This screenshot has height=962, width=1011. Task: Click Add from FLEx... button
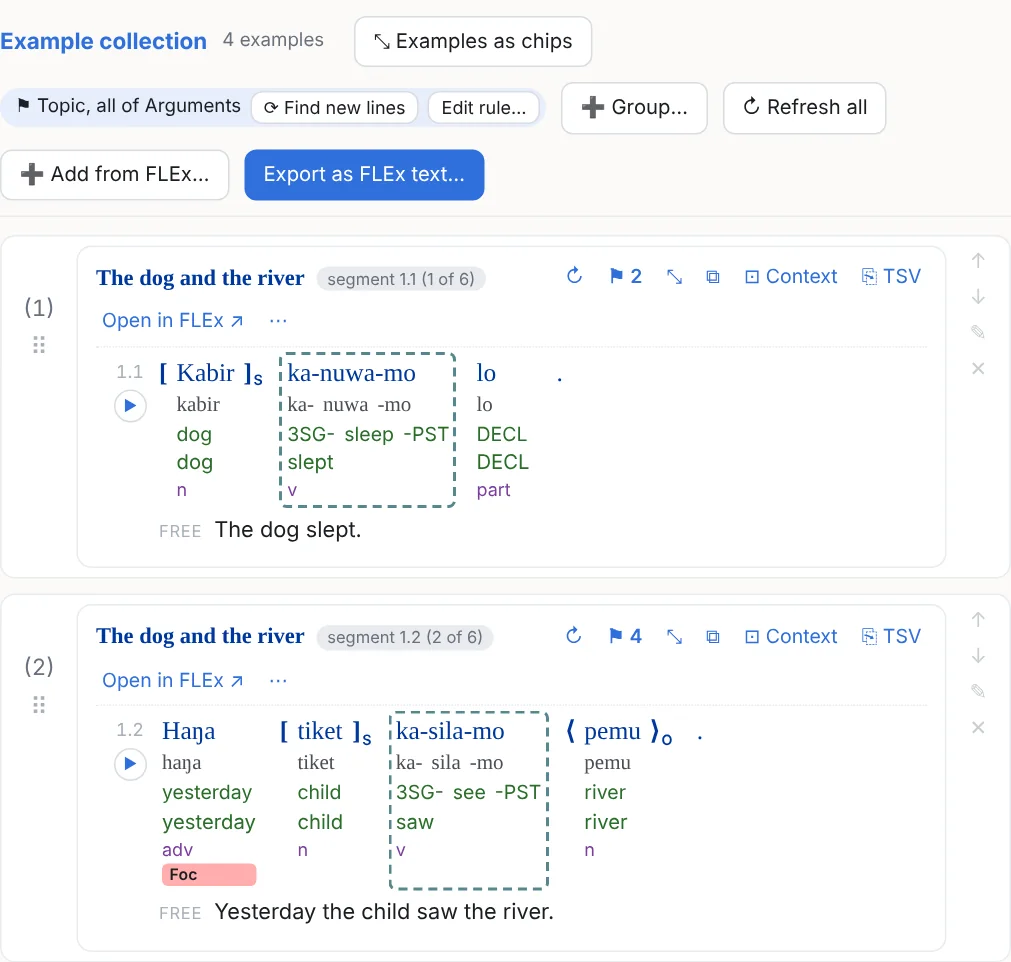point(115,175)
